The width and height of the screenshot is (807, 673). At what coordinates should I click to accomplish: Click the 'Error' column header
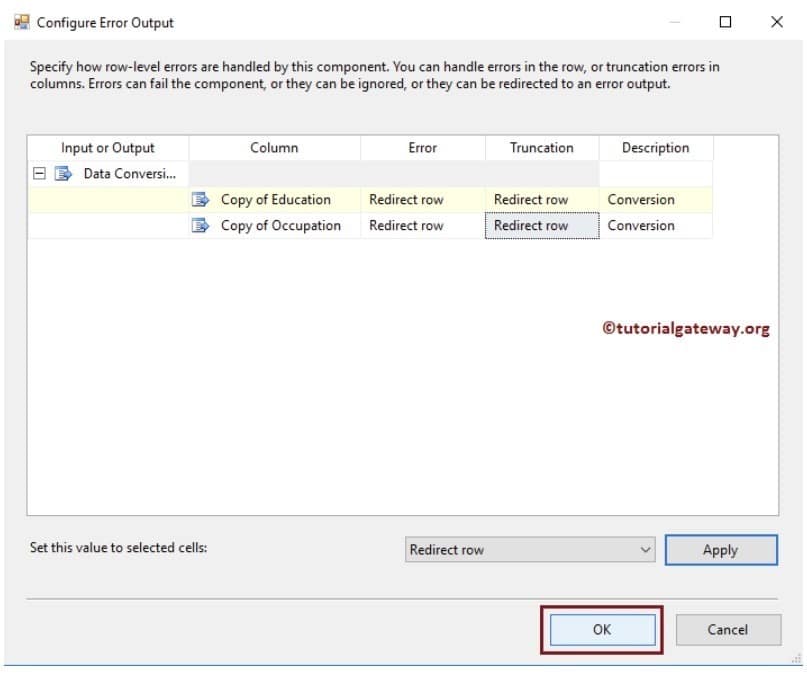click(x=422, y=147)
